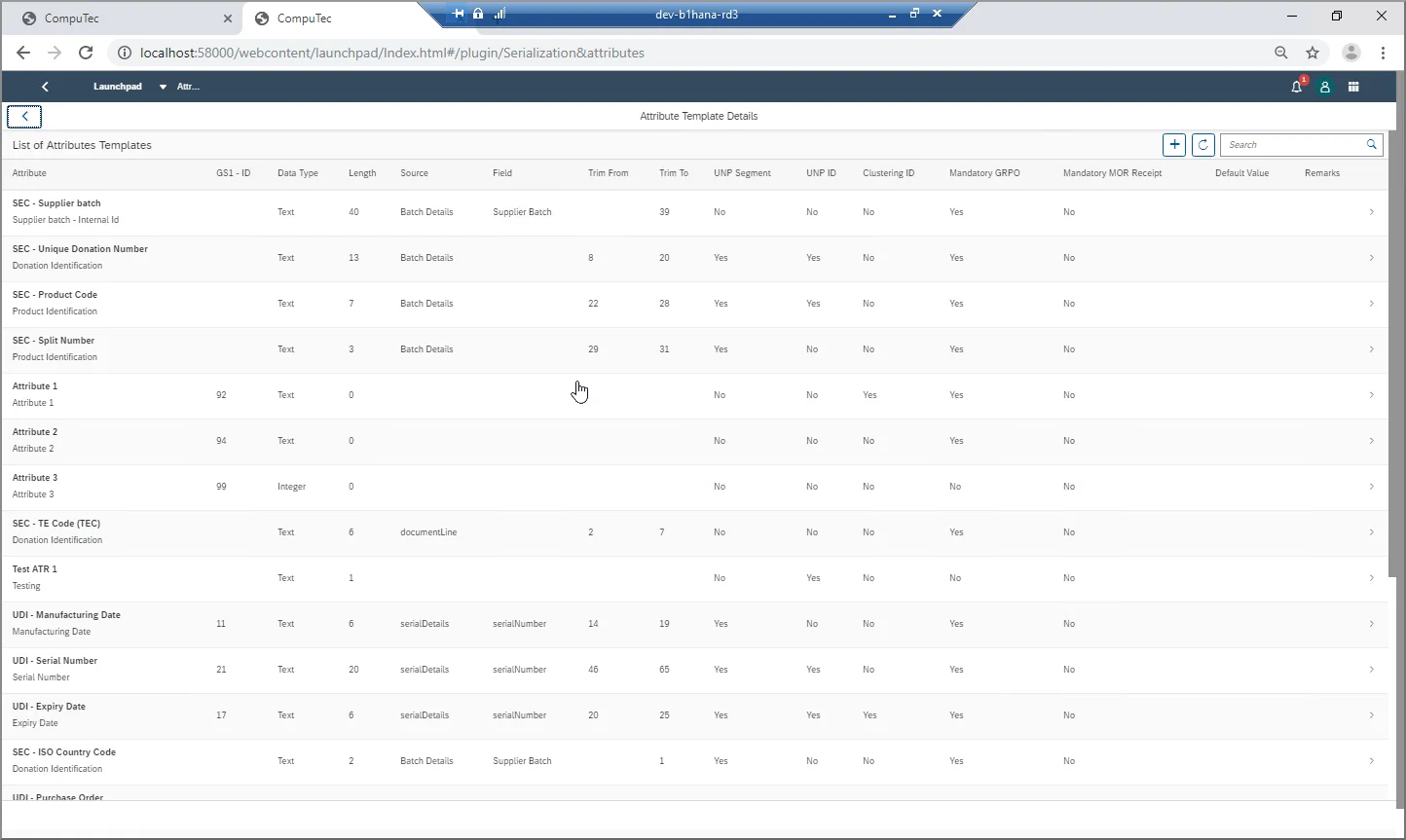
Task: Click browser back arrow
Action: (23, 53)
